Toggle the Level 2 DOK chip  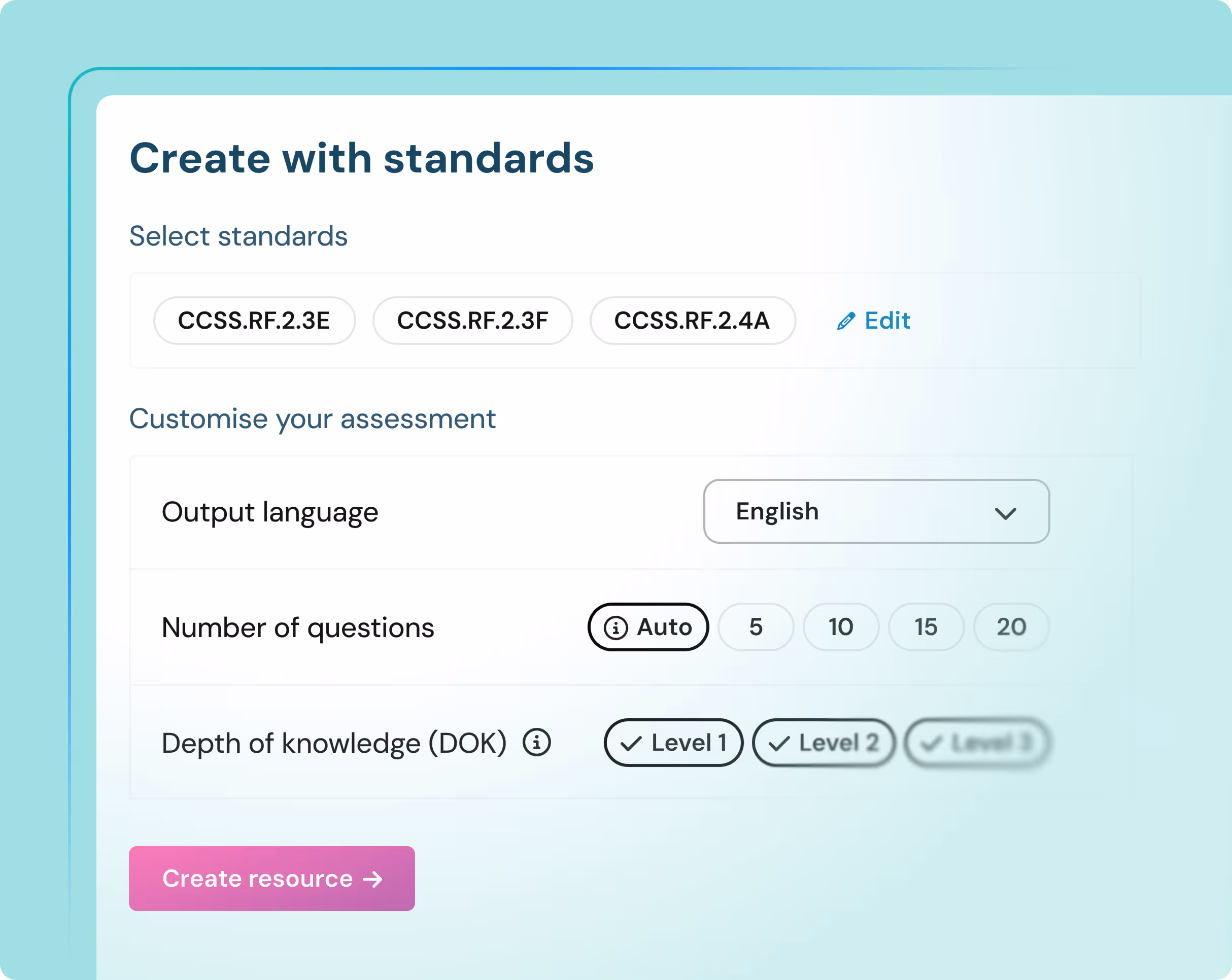823,743
